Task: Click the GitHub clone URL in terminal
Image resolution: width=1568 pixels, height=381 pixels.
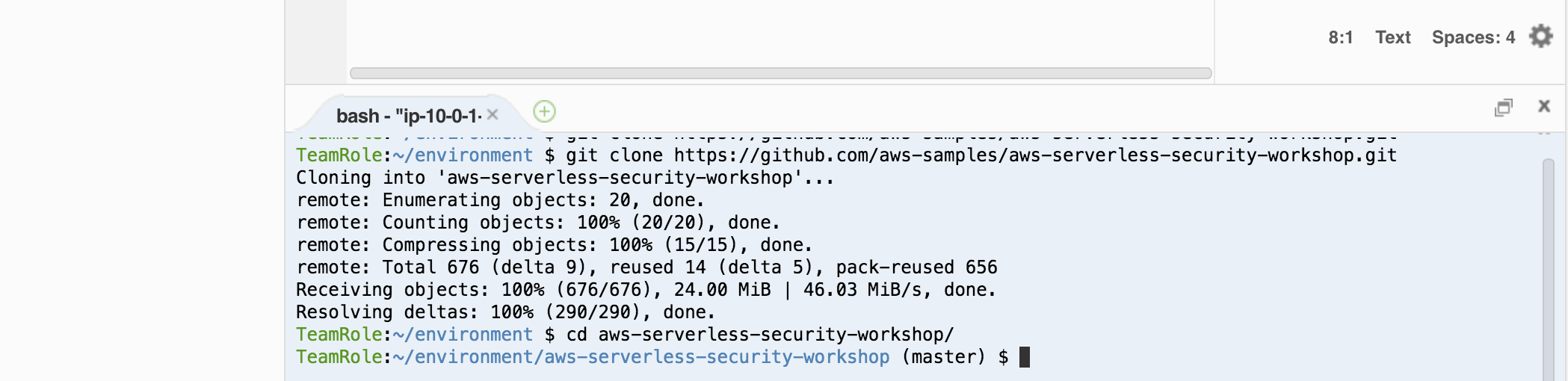Action: pyautogui.click(x=1035, y=155)
